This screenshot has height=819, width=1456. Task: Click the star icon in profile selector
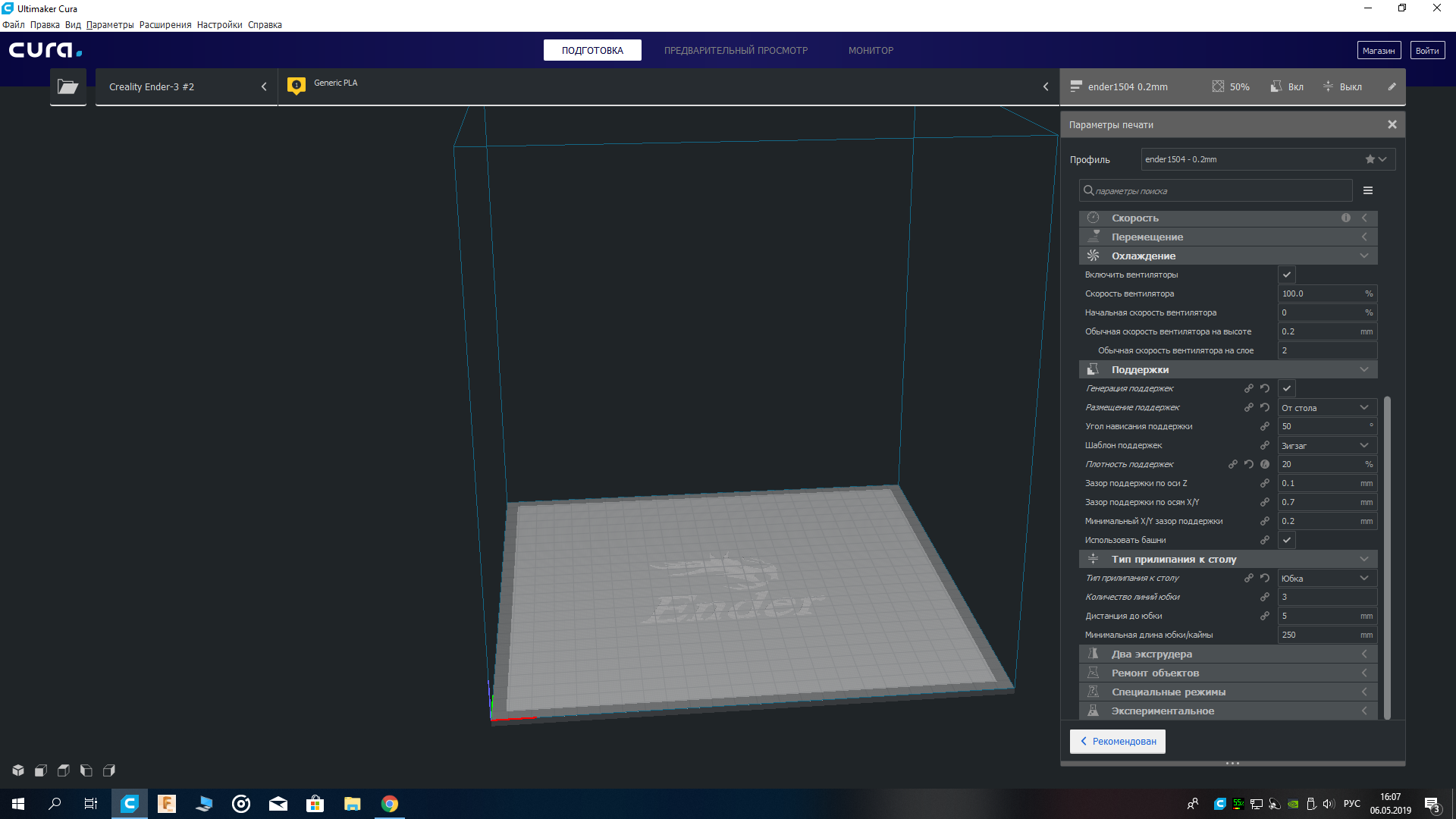click(x=1370, y=159)
